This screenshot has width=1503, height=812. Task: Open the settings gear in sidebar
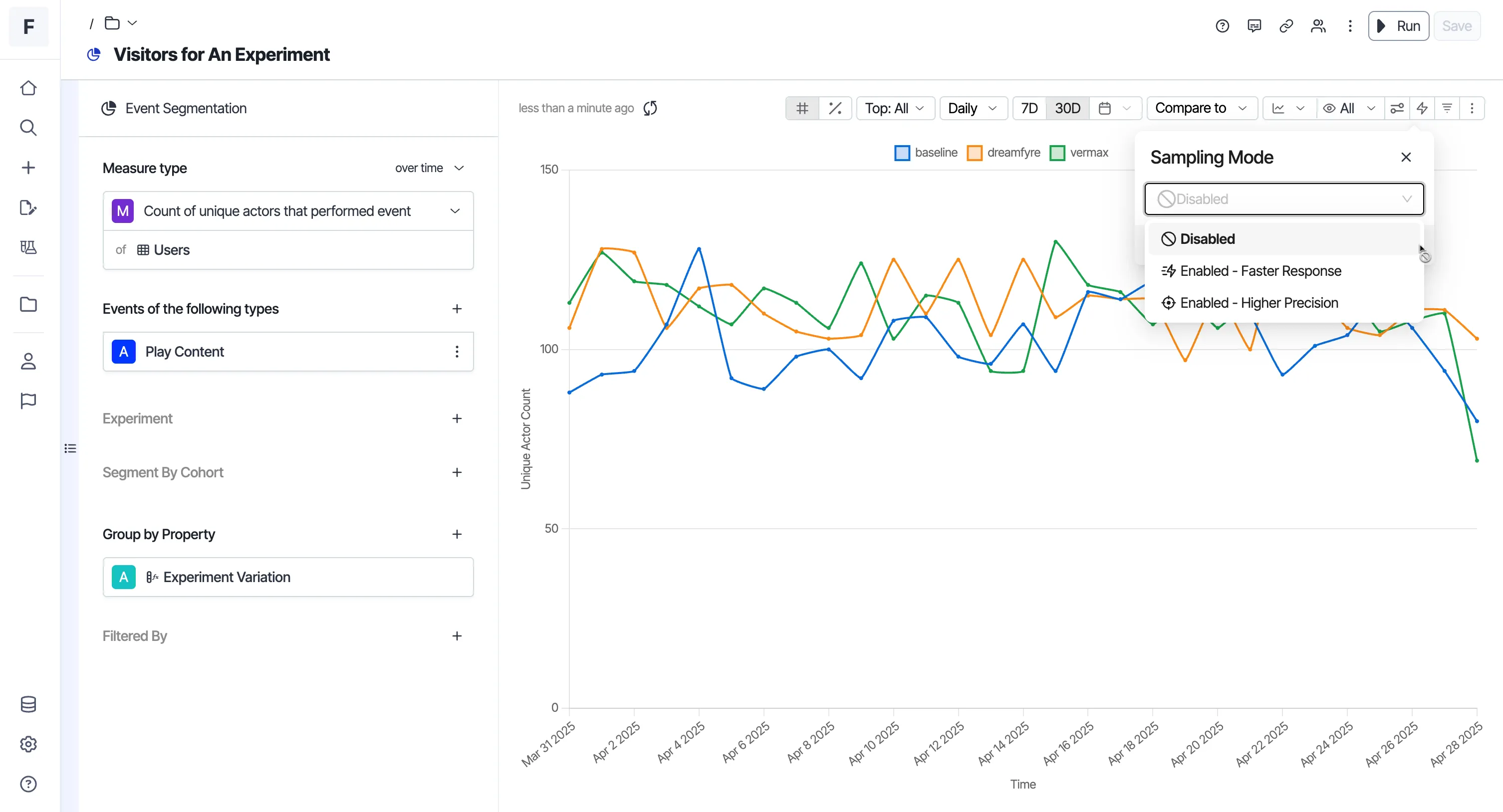click(28, 744)
